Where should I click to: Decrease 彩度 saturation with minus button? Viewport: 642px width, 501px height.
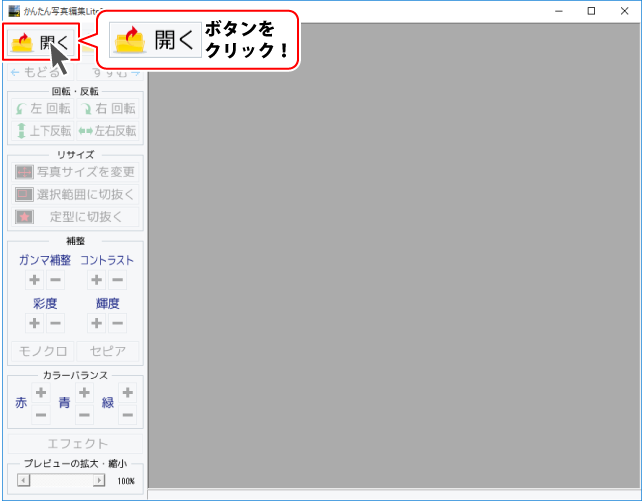(x=55, y=323)
